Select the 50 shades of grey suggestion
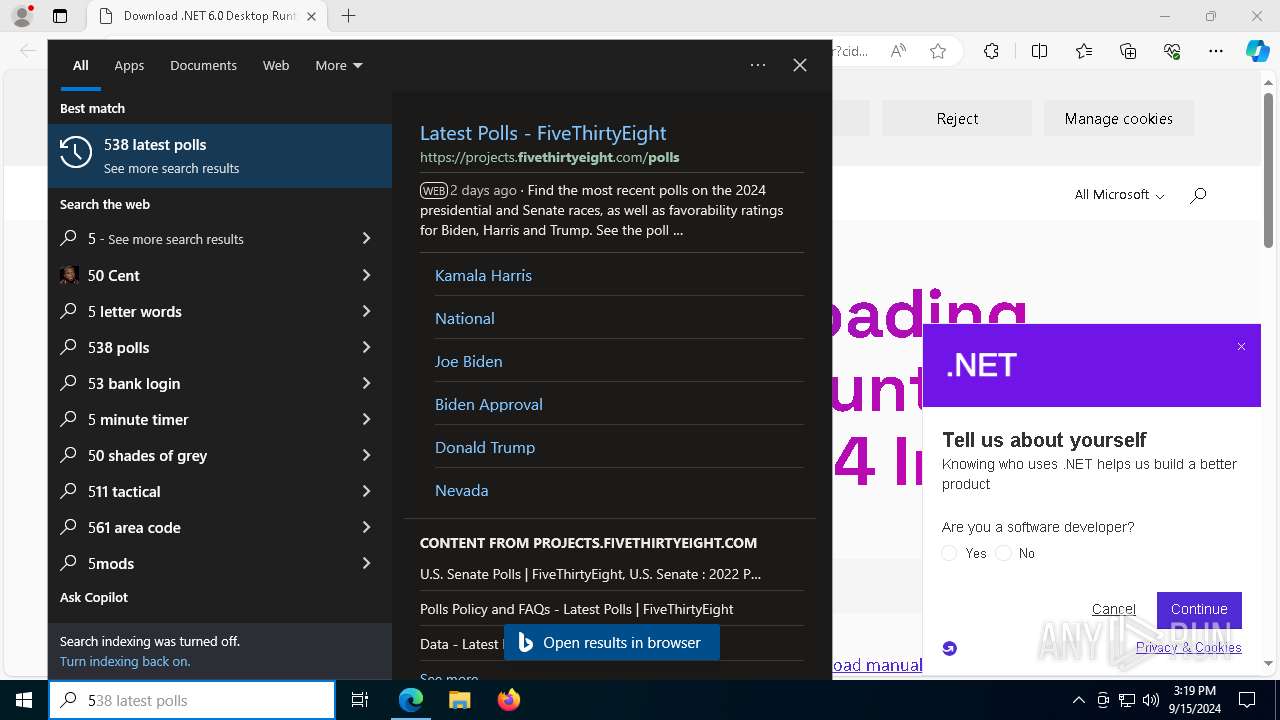Viewport: 1280px width, 720px height. click(220, 455)
